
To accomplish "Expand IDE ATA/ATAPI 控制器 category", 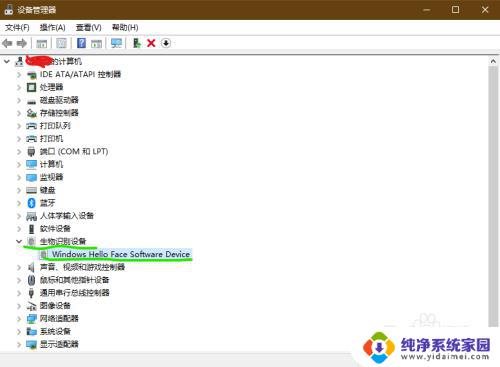I will point(19,74).
